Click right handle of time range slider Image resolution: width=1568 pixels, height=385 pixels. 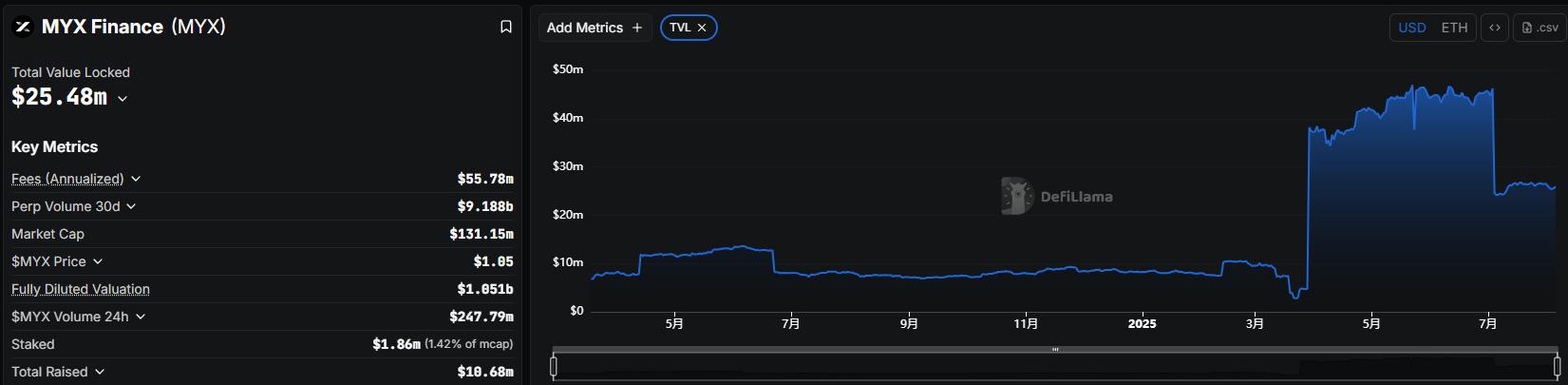tap(1557, 365)
